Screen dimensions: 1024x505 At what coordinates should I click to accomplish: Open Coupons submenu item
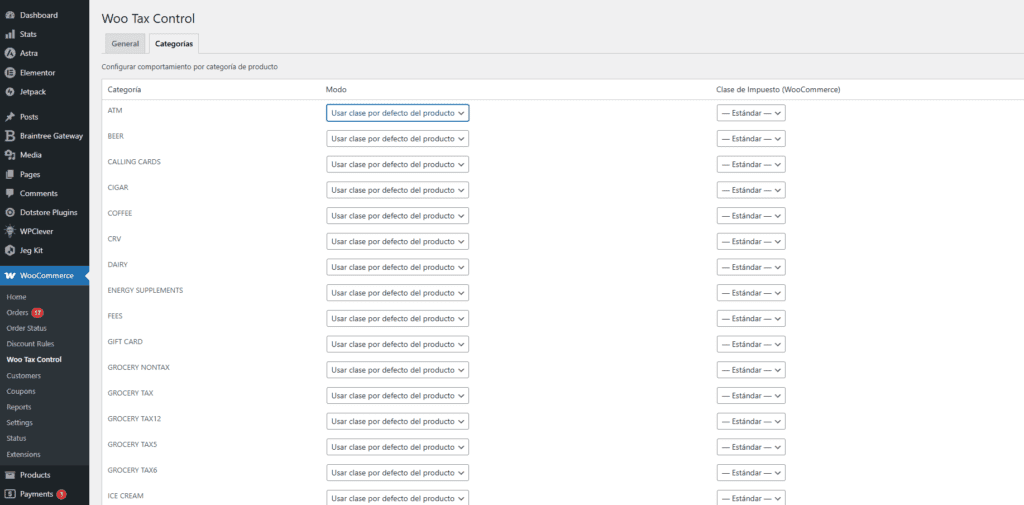point(21,391)
